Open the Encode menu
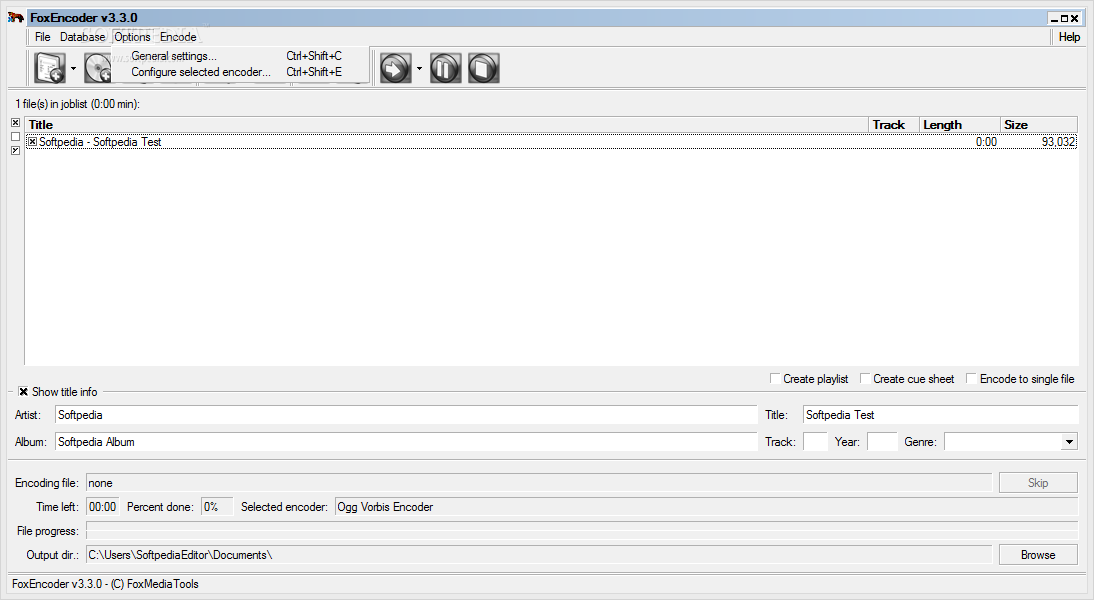 point(178,37)
